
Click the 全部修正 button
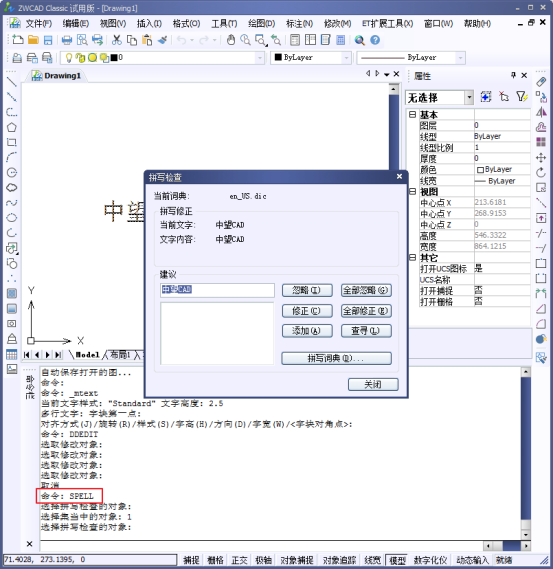pyautogui.click(x=366, y=311)
